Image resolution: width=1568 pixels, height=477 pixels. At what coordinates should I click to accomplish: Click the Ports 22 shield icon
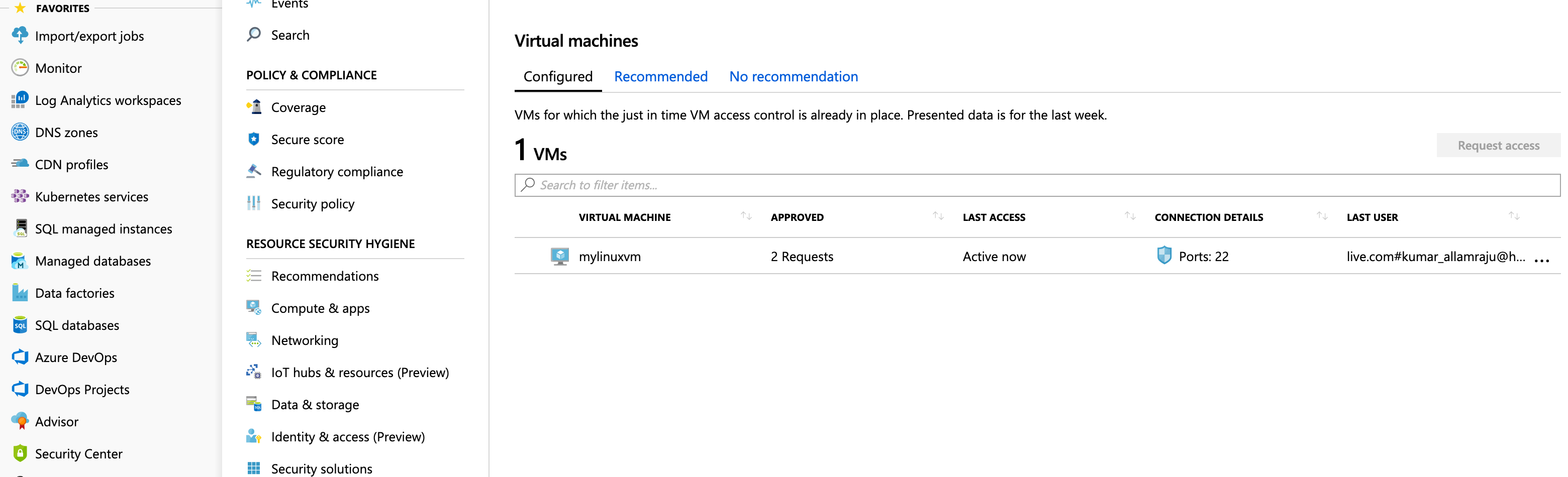(1164, 256)
